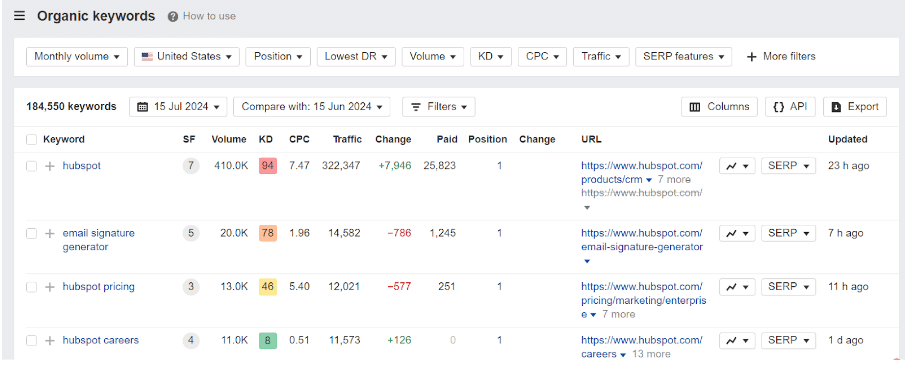Sort by Traffic column header
Viewport: 905px width, 367px height.
tap(347, 139)
